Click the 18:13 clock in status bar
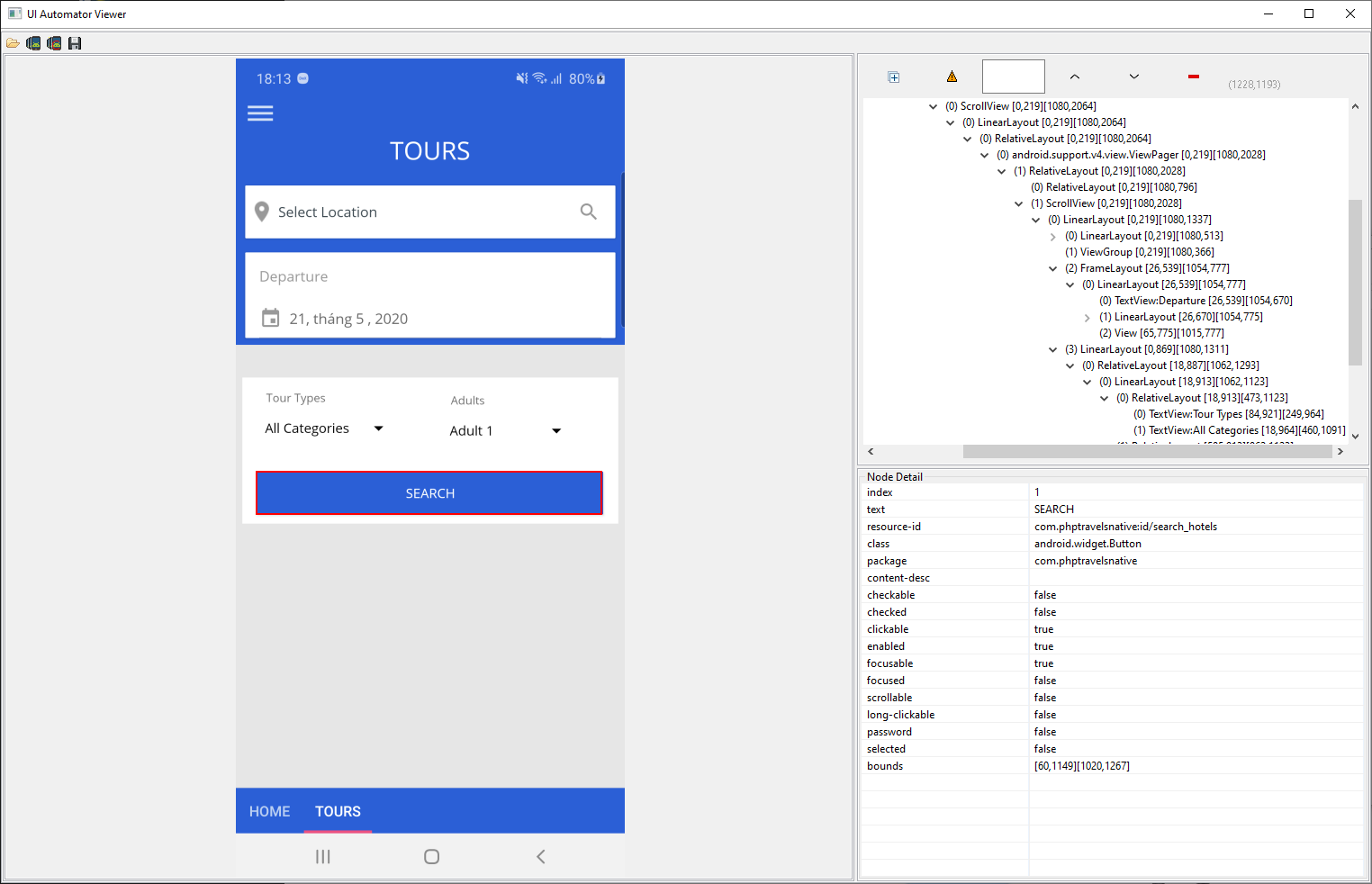Screen dimensions: 1372x884 tap(274, 79)
